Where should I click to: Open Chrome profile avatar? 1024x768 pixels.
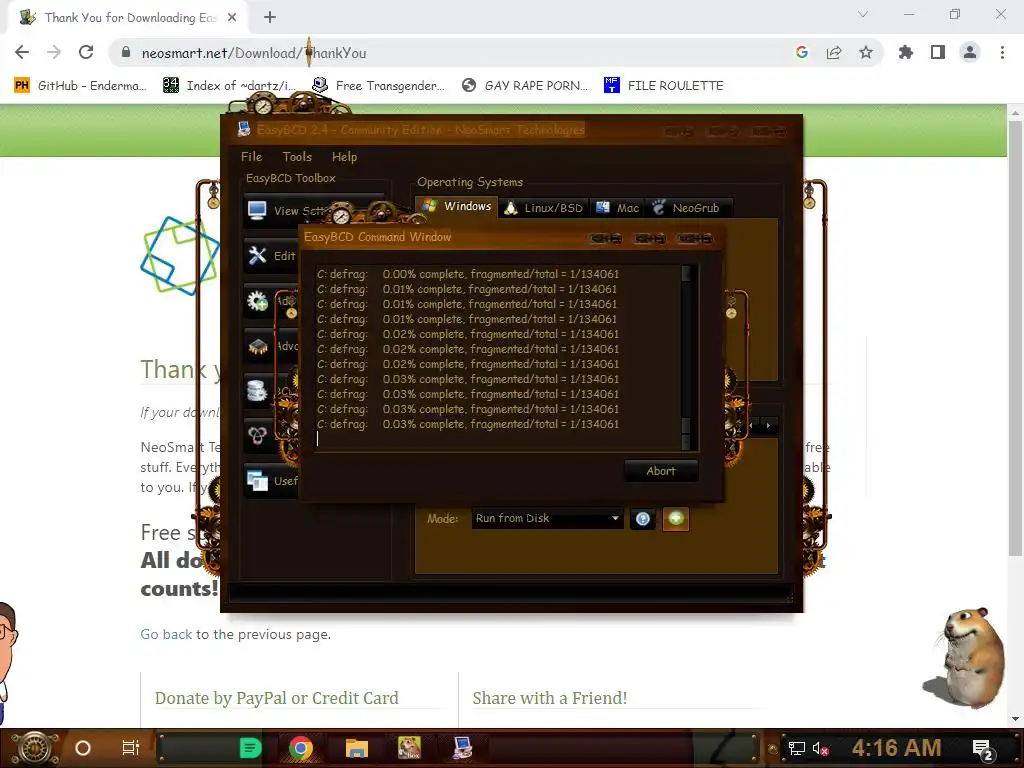[970, 53]
